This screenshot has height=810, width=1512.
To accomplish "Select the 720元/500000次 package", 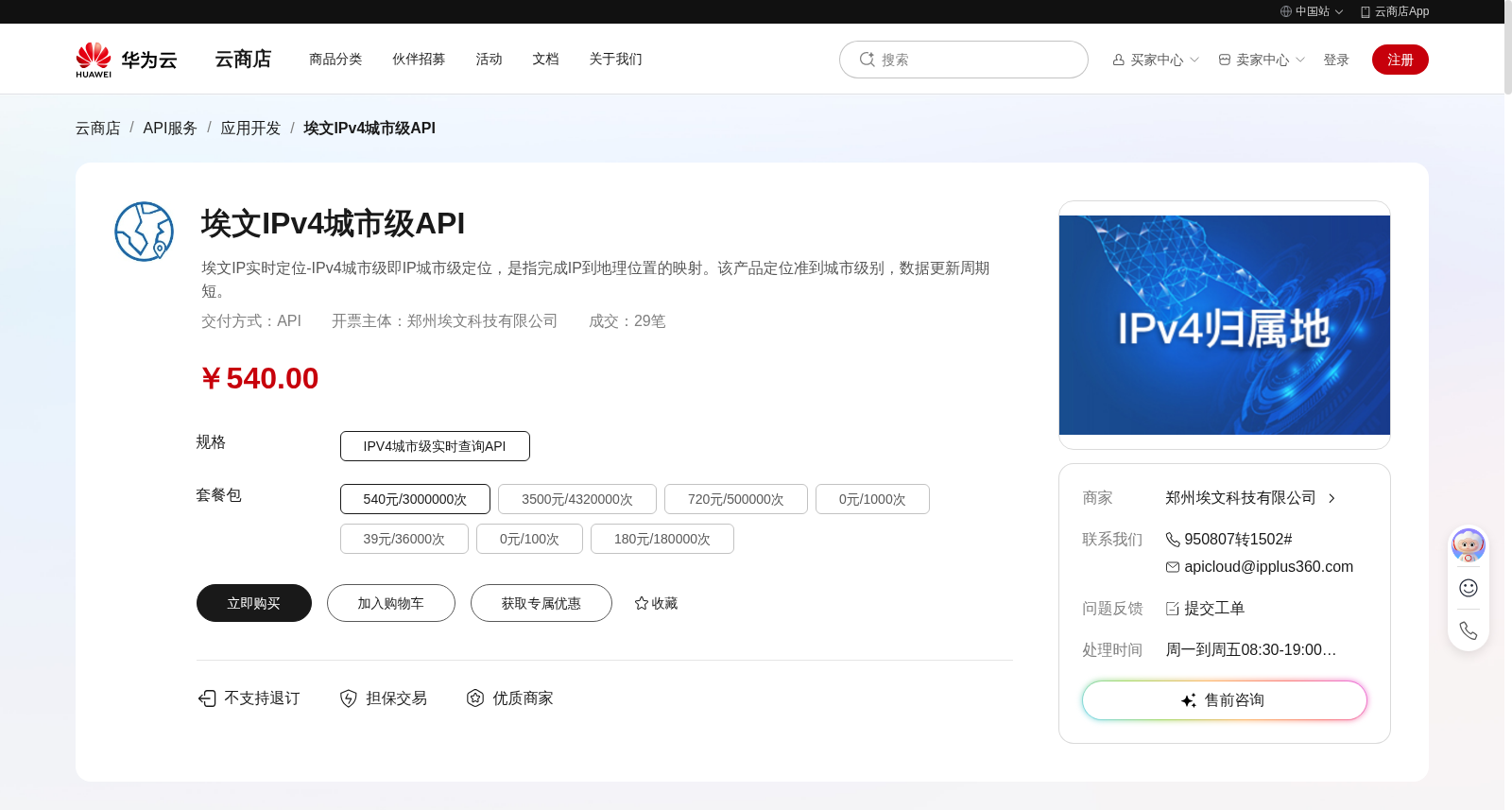I will pyautogui.click(x=736, y=499).
